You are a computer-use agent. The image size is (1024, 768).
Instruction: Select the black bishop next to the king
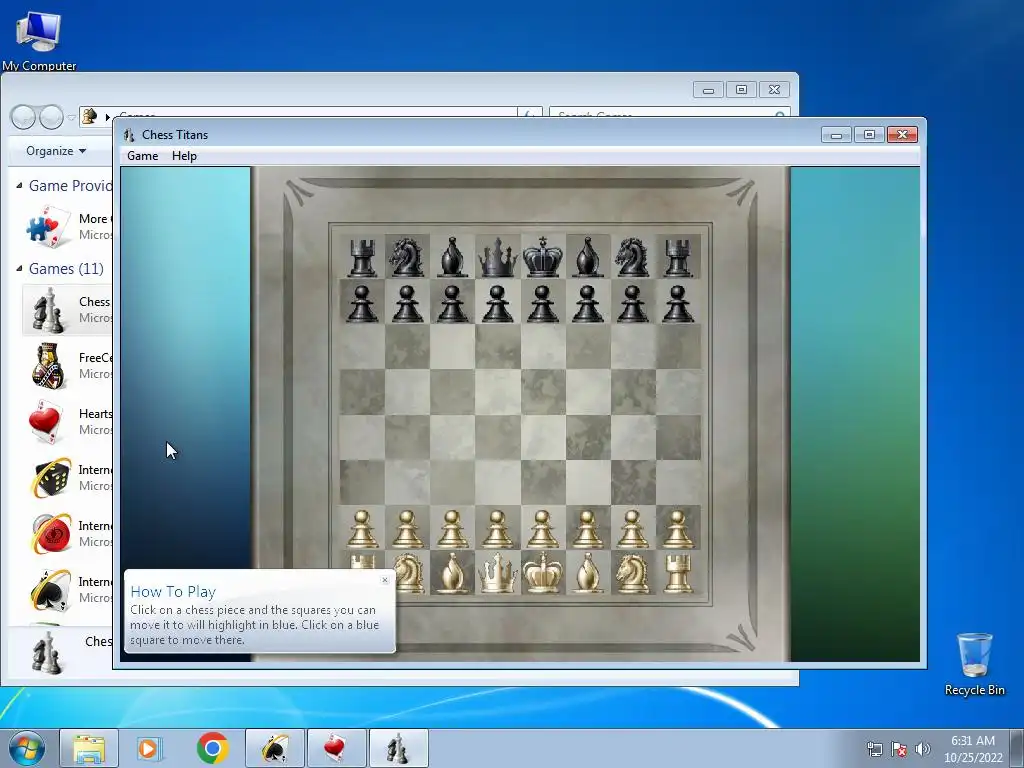(x=587, y=257)
